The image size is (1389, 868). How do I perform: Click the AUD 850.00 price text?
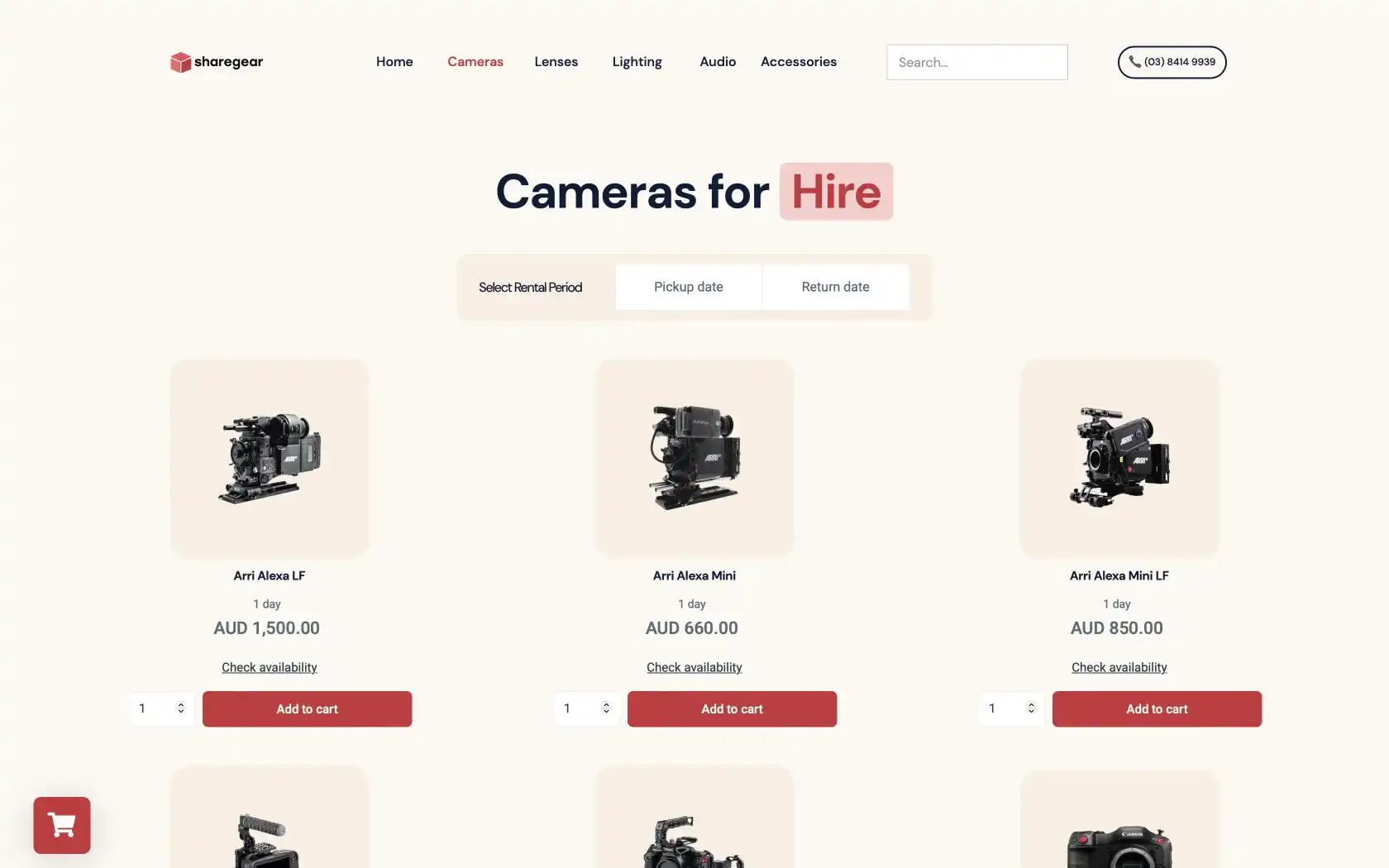point(1117,628)
